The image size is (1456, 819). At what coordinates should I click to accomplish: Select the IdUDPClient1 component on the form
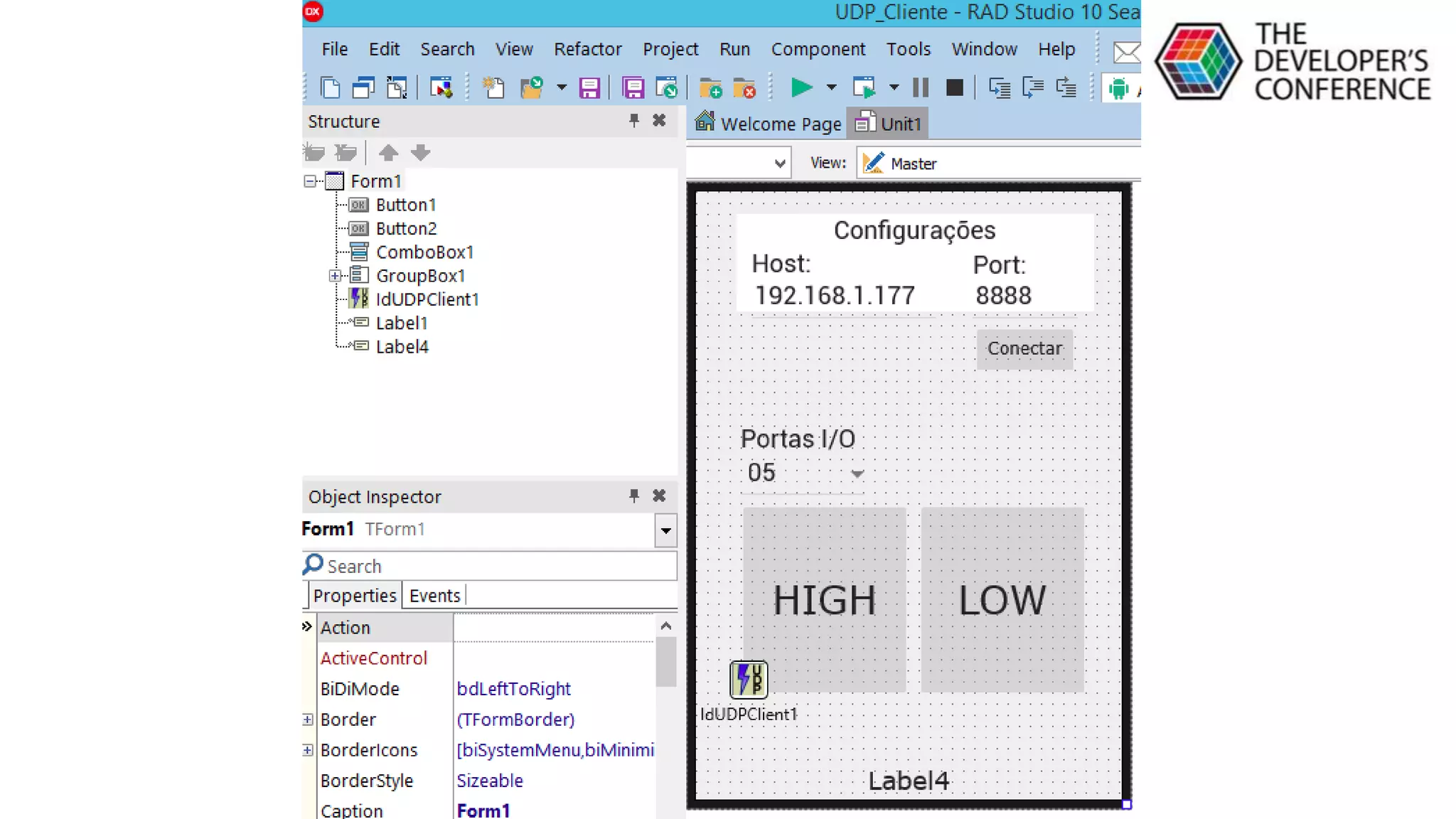point(749,679)
